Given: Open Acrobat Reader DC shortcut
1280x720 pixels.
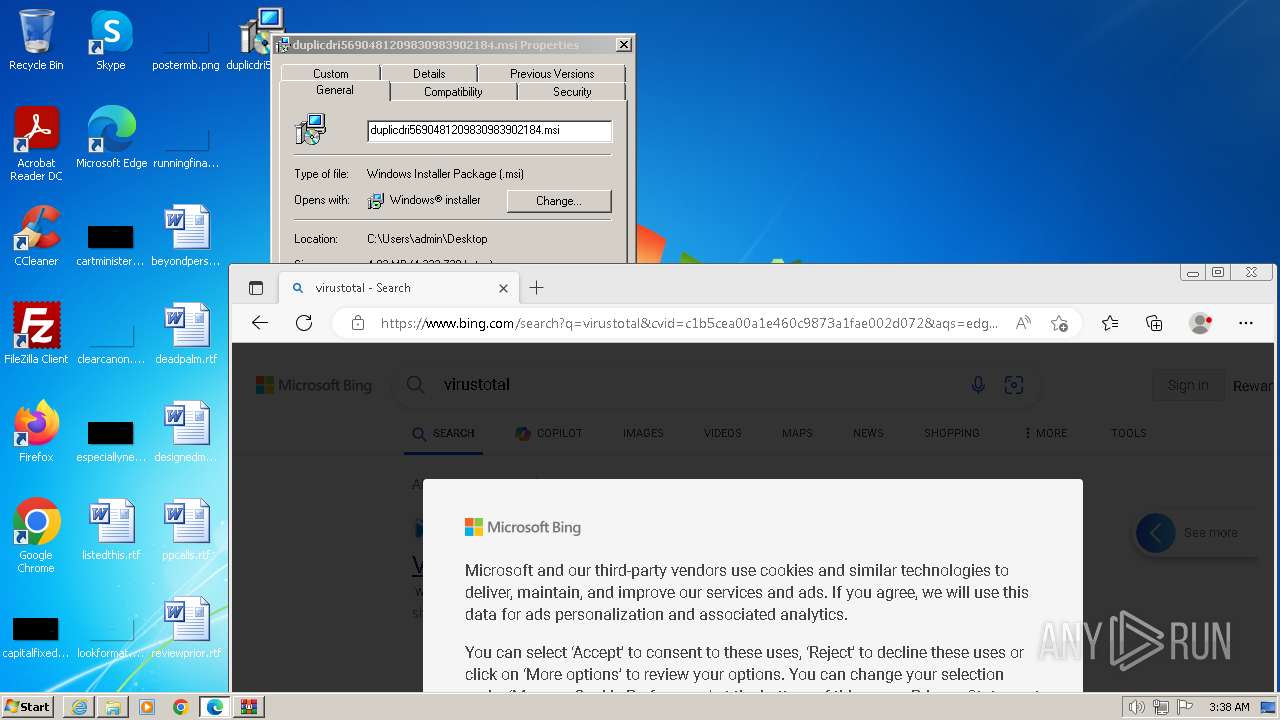Looking at the screenshot, I should point(36,144).
